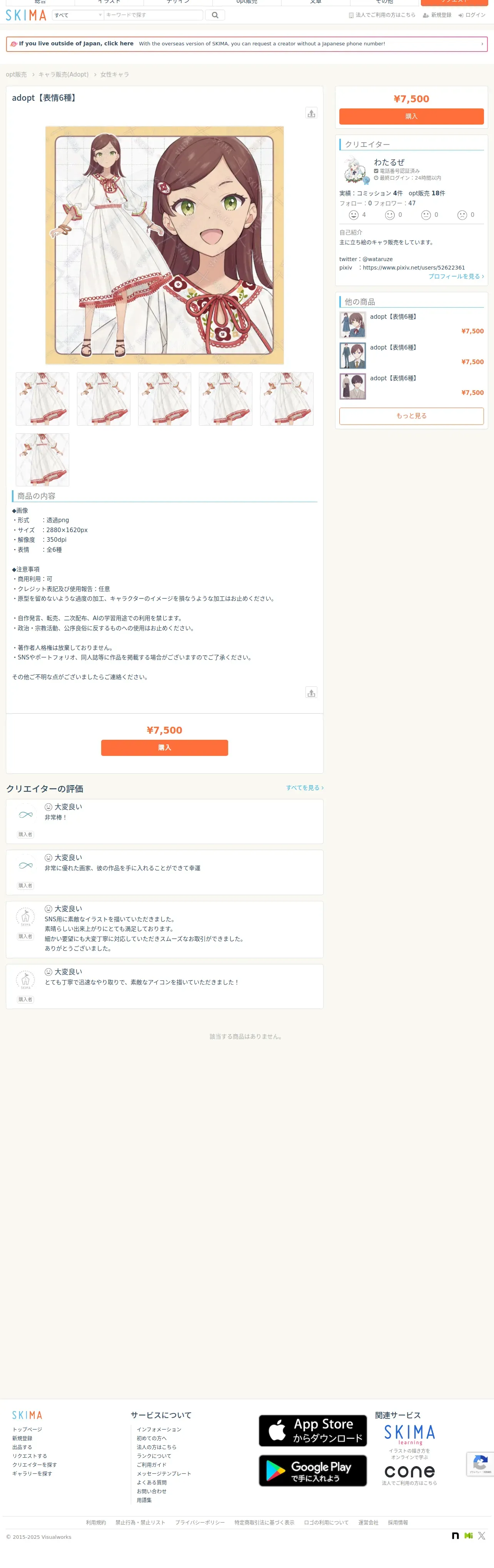Screen dimensions: 494x1568
Task: Click the share icon below the description
Action: 311,693
